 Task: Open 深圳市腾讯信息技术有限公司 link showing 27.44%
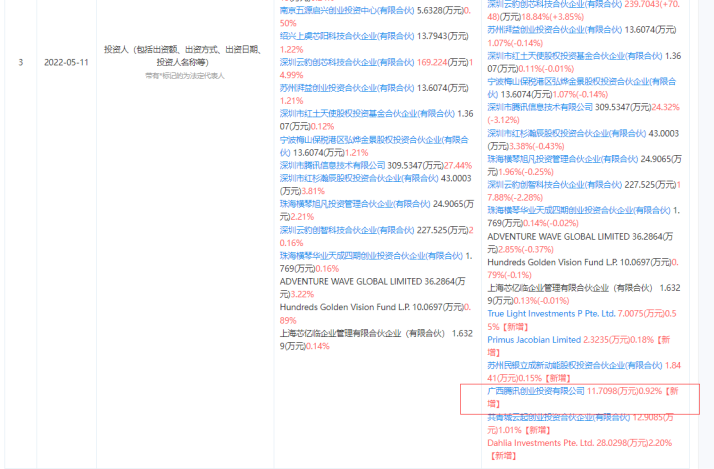point(333,165)
